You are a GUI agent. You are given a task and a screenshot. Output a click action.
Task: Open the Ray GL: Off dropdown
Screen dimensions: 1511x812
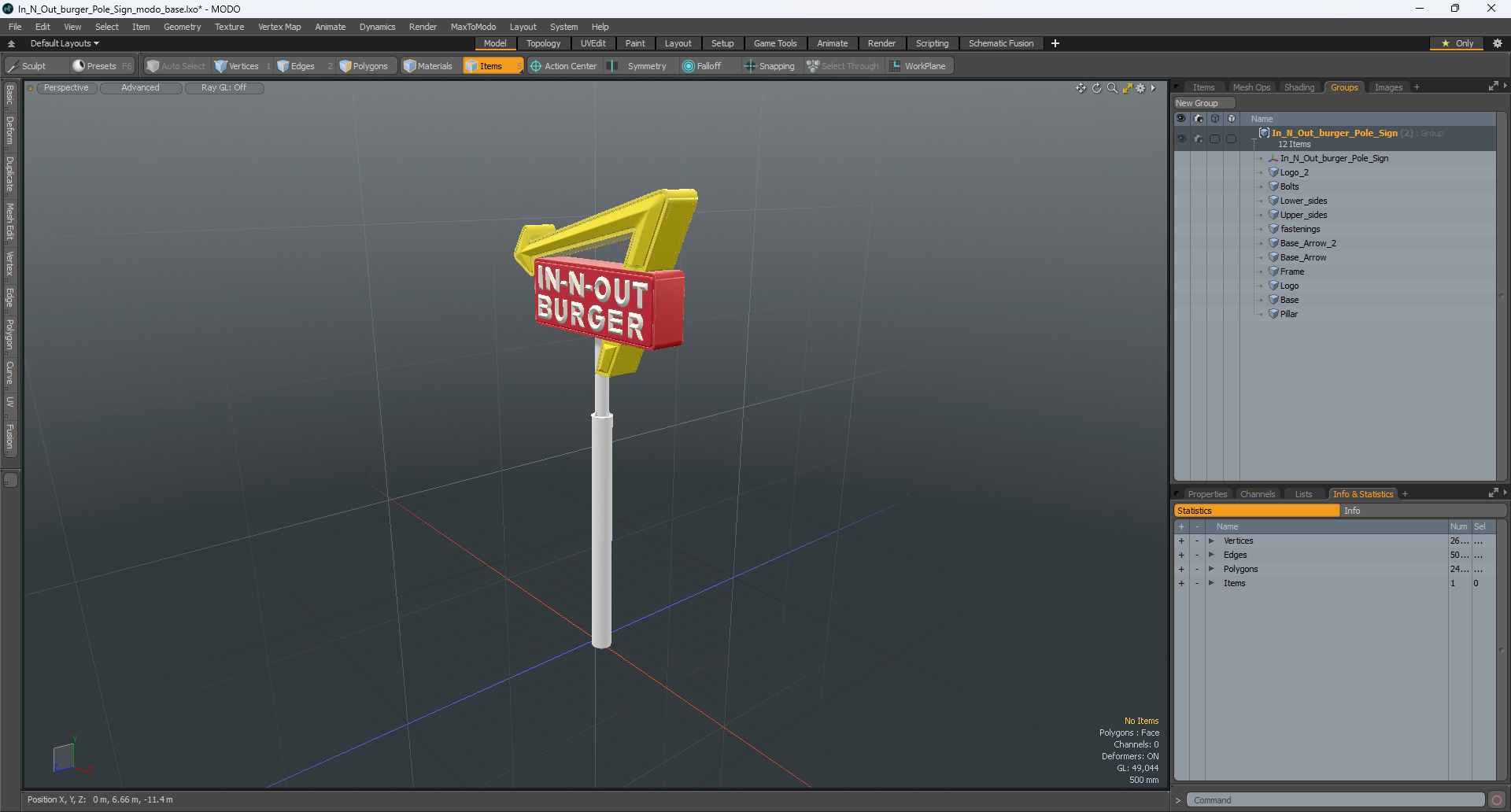point(224,88)
